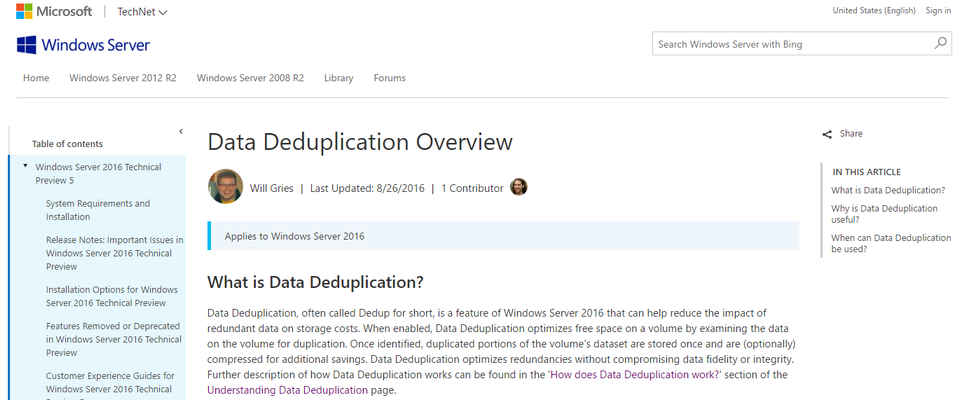
Task: Open the TechNet dropdown menu
Action: pos(142,11)
